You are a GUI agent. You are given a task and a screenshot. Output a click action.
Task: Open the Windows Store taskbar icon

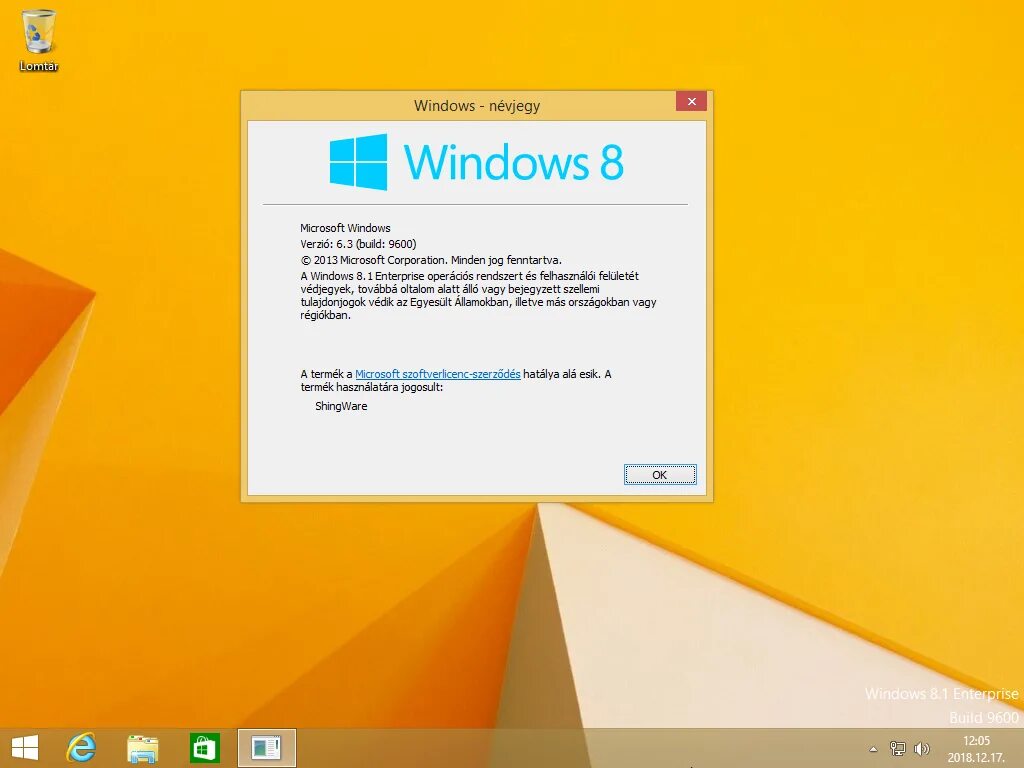coord(204,748)
